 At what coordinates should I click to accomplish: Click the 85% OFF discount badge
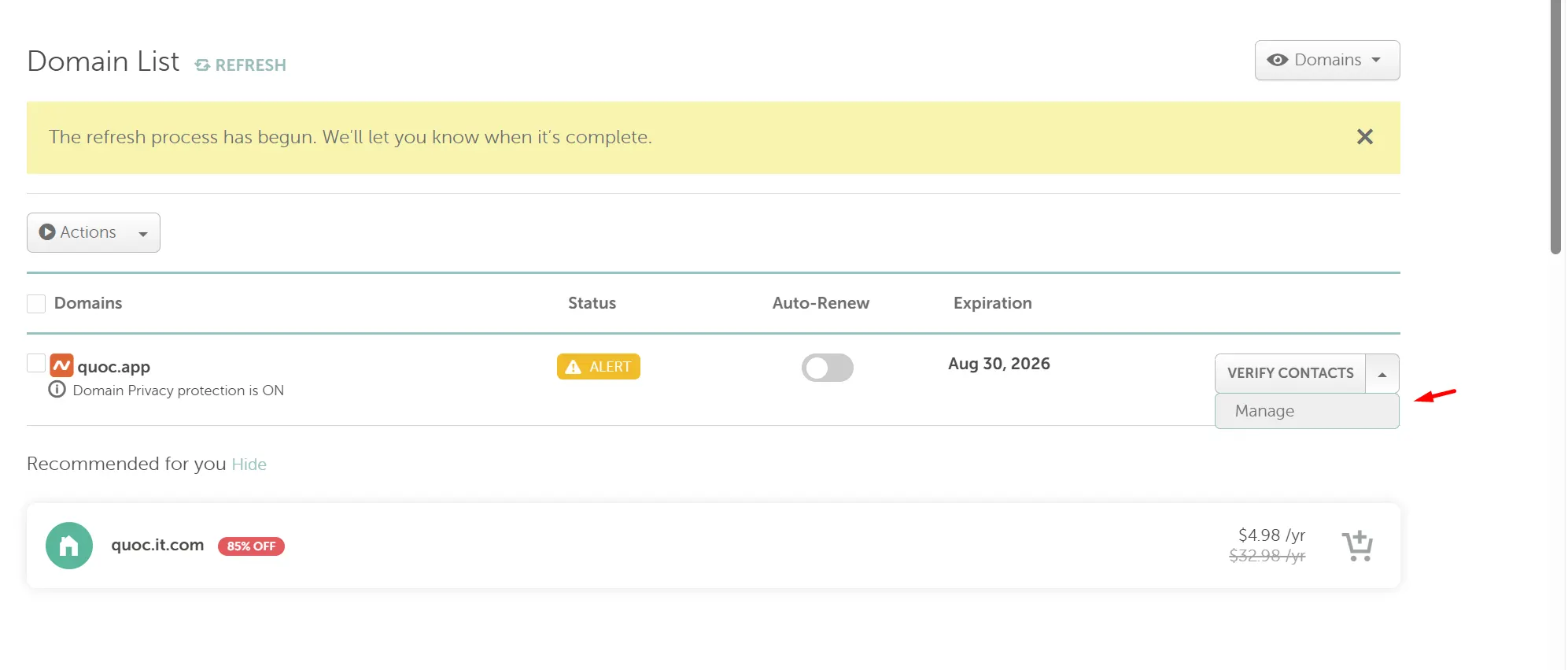[x=251, y=546]
